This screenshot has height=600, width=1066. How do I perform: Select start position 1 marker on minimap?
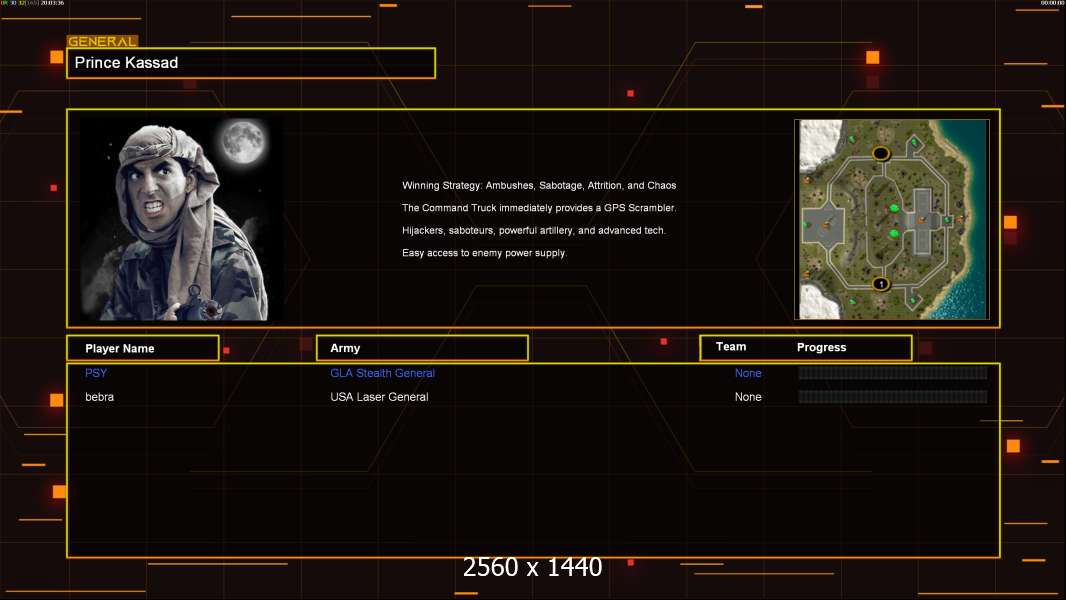(881, 284)
